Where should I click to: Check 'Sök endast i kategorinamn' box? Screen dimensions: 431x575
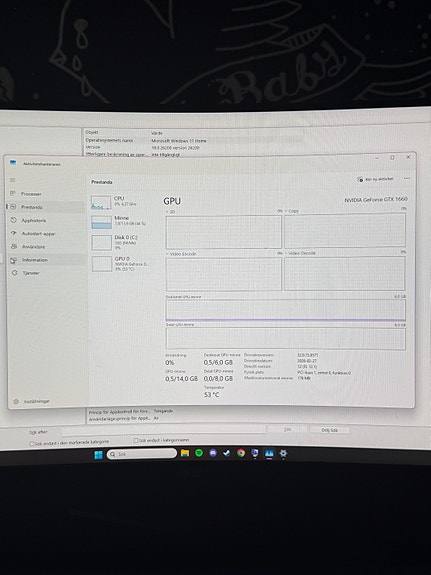pyautogui.click(x=136, y=440)
